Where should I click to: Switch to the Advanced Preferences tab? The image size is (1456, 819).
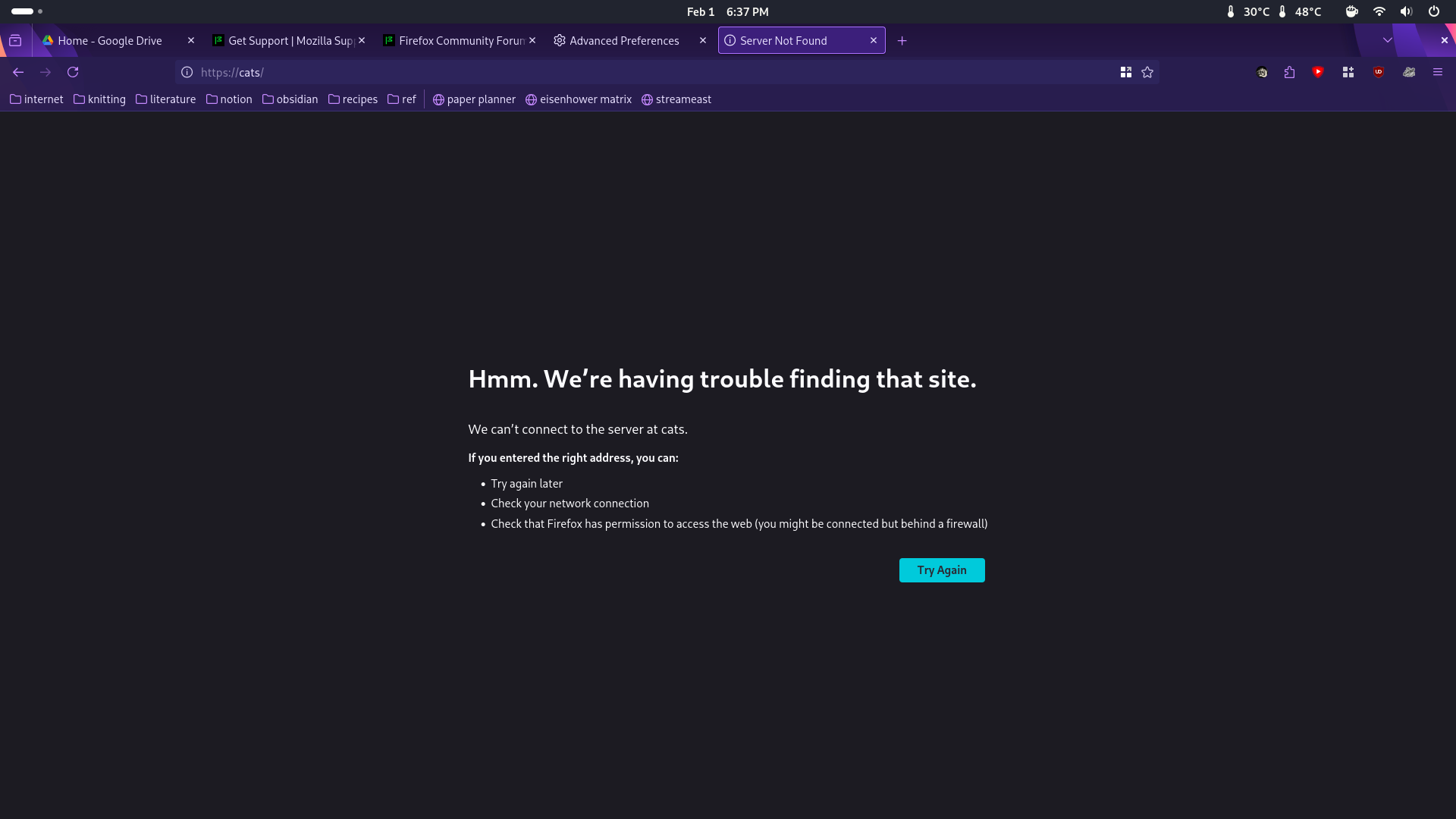pos(624,41)
